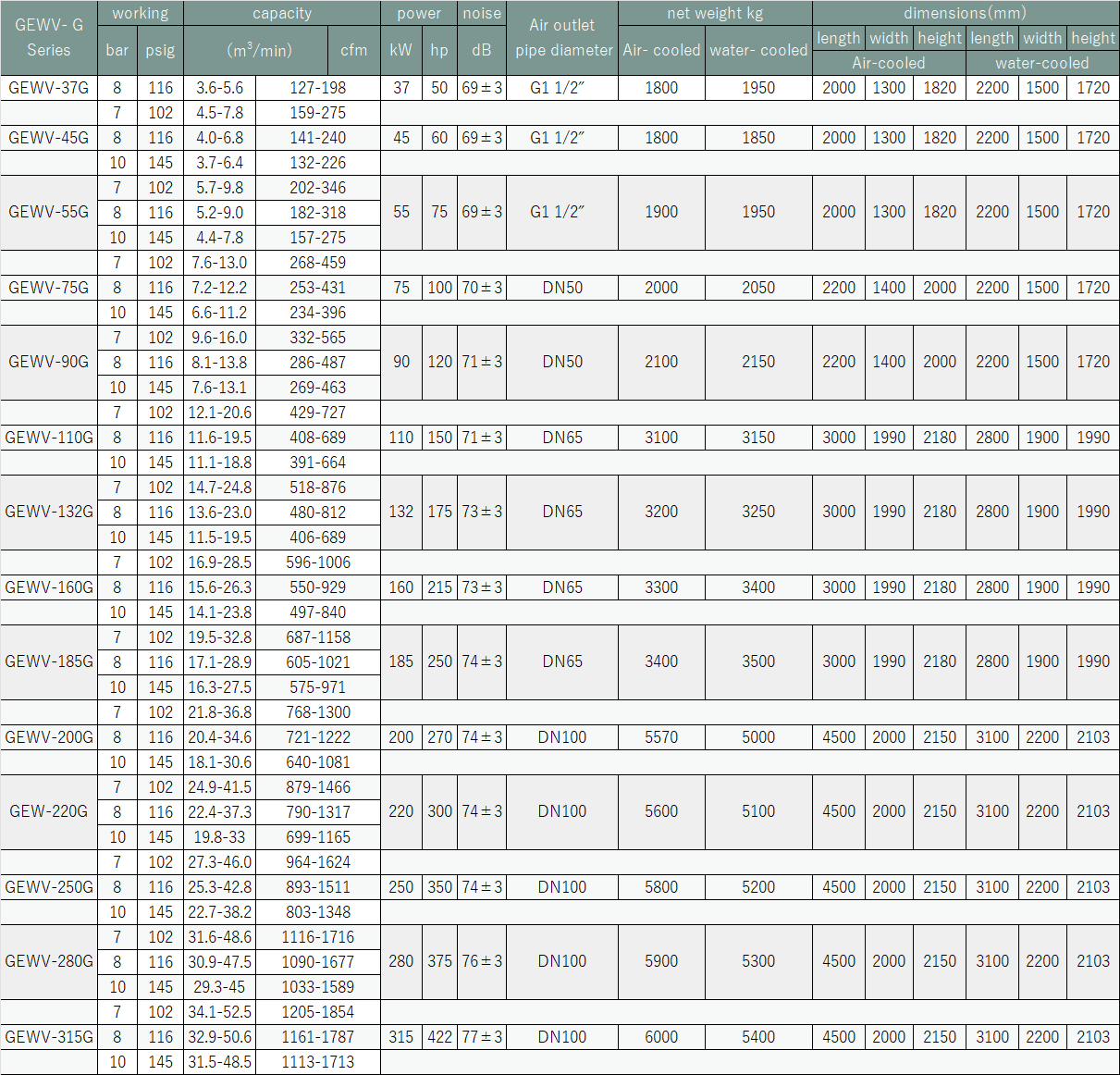Select the air-cooled weight '5570'
Image resolution: width=1120 pixels, height=1075 pixels.
pyautogui.click(x=661, y=737)
